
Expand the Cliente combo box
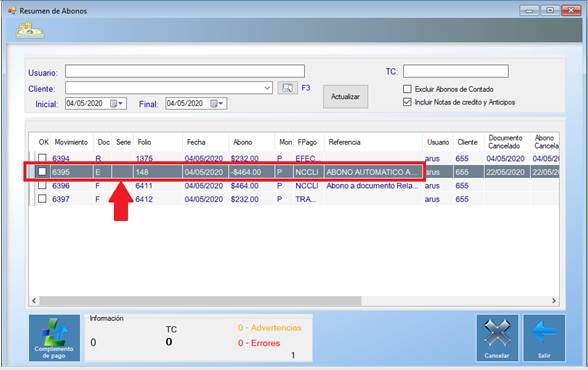pos(267,88)
